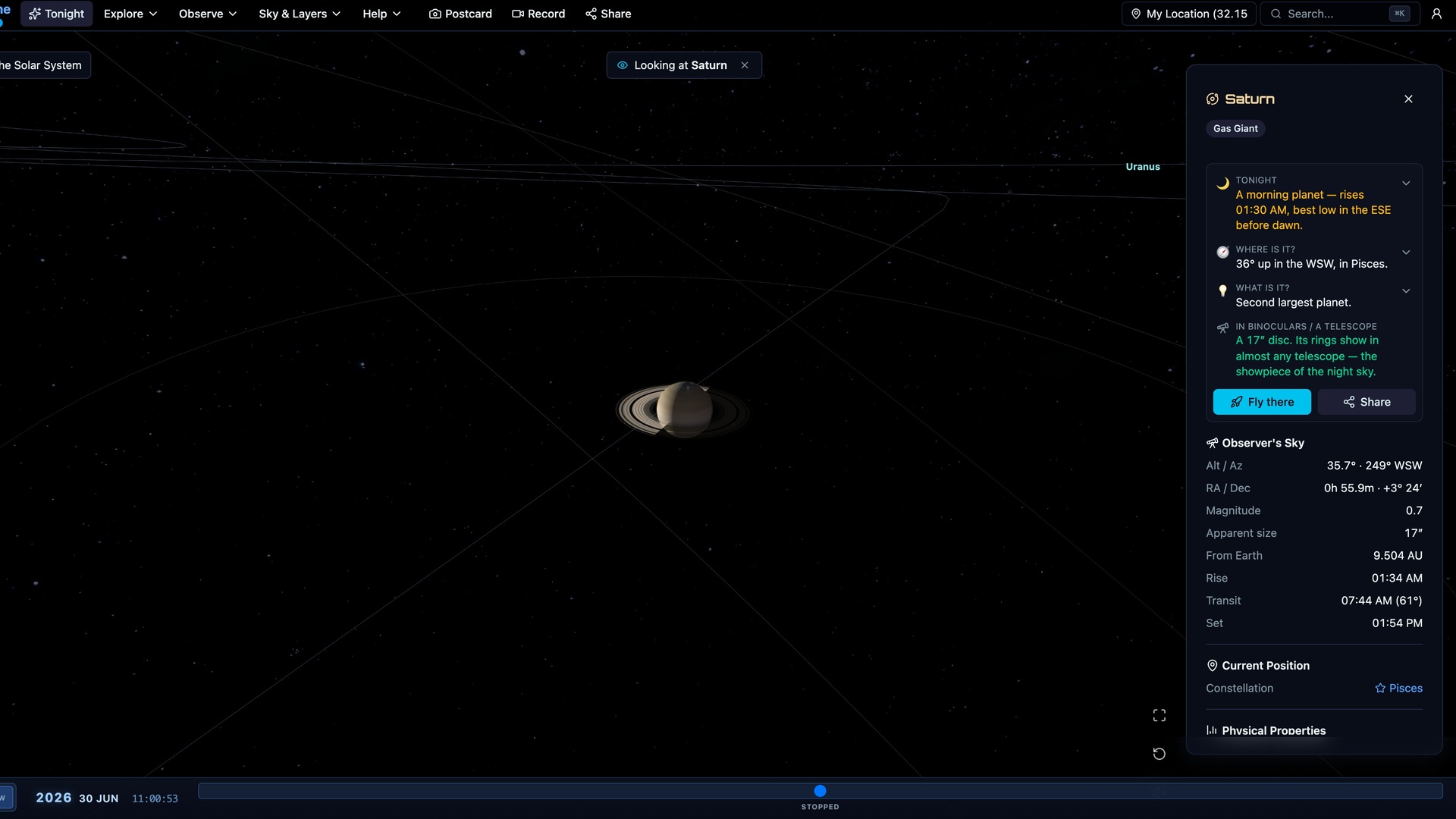The width and height of the screenshot is (1456, 819).
Task: Click the Gas Giant tag
Action: pyautogui.click(x=1235, y=128)
